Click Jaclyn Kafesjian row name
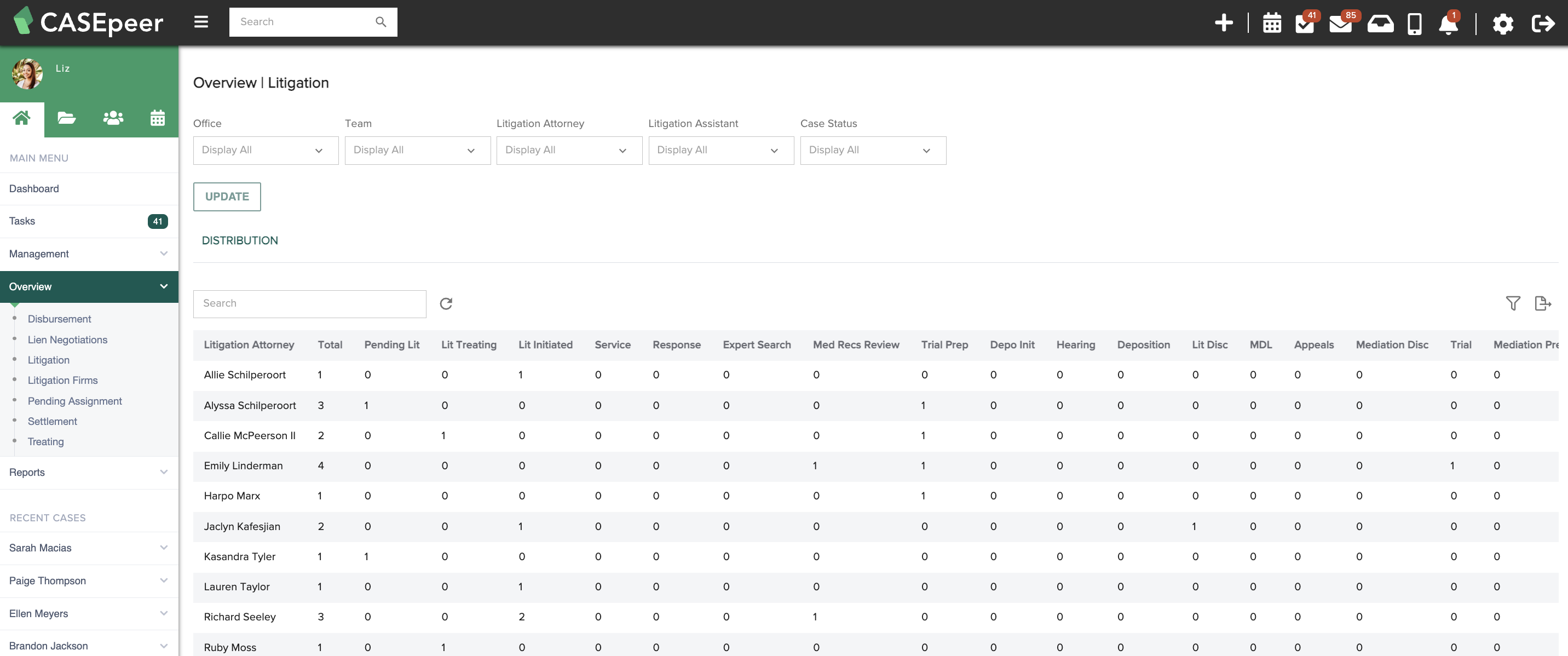The height and width of the screenshot is (656, 1568). click(241, 526)
